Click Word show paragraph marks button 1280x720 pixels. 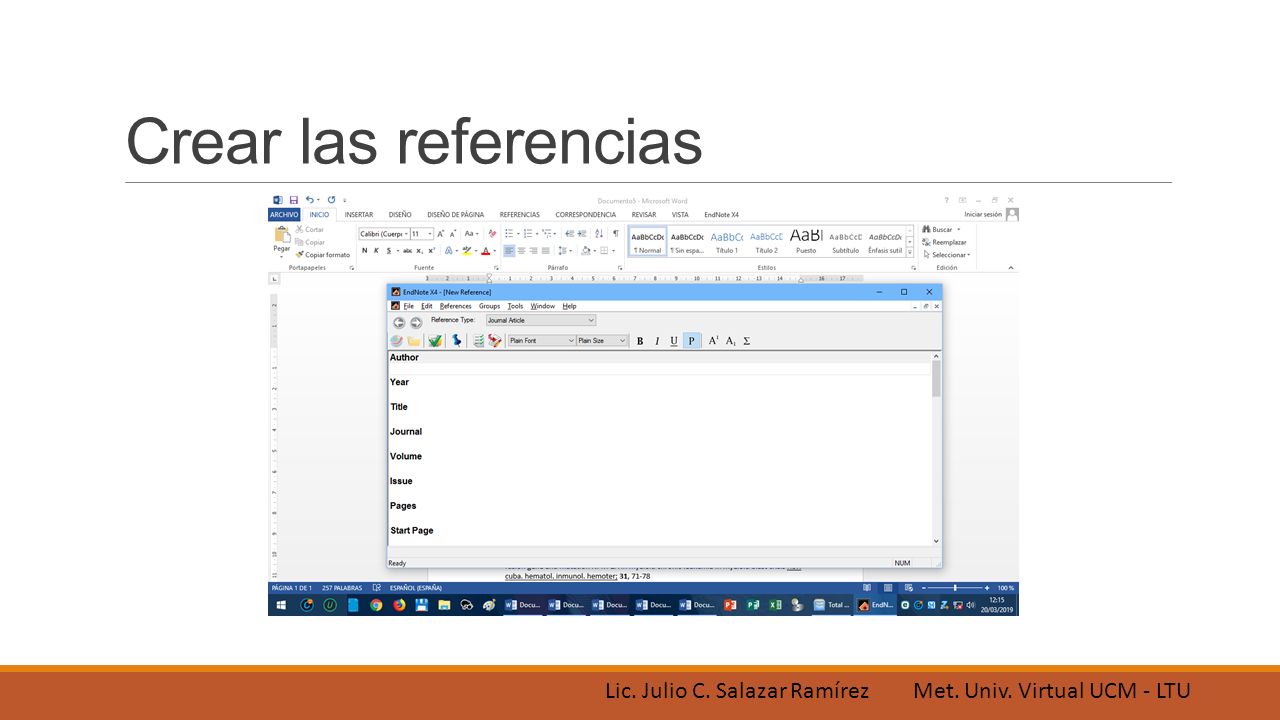pyautogui.click(x=616, y=234)
